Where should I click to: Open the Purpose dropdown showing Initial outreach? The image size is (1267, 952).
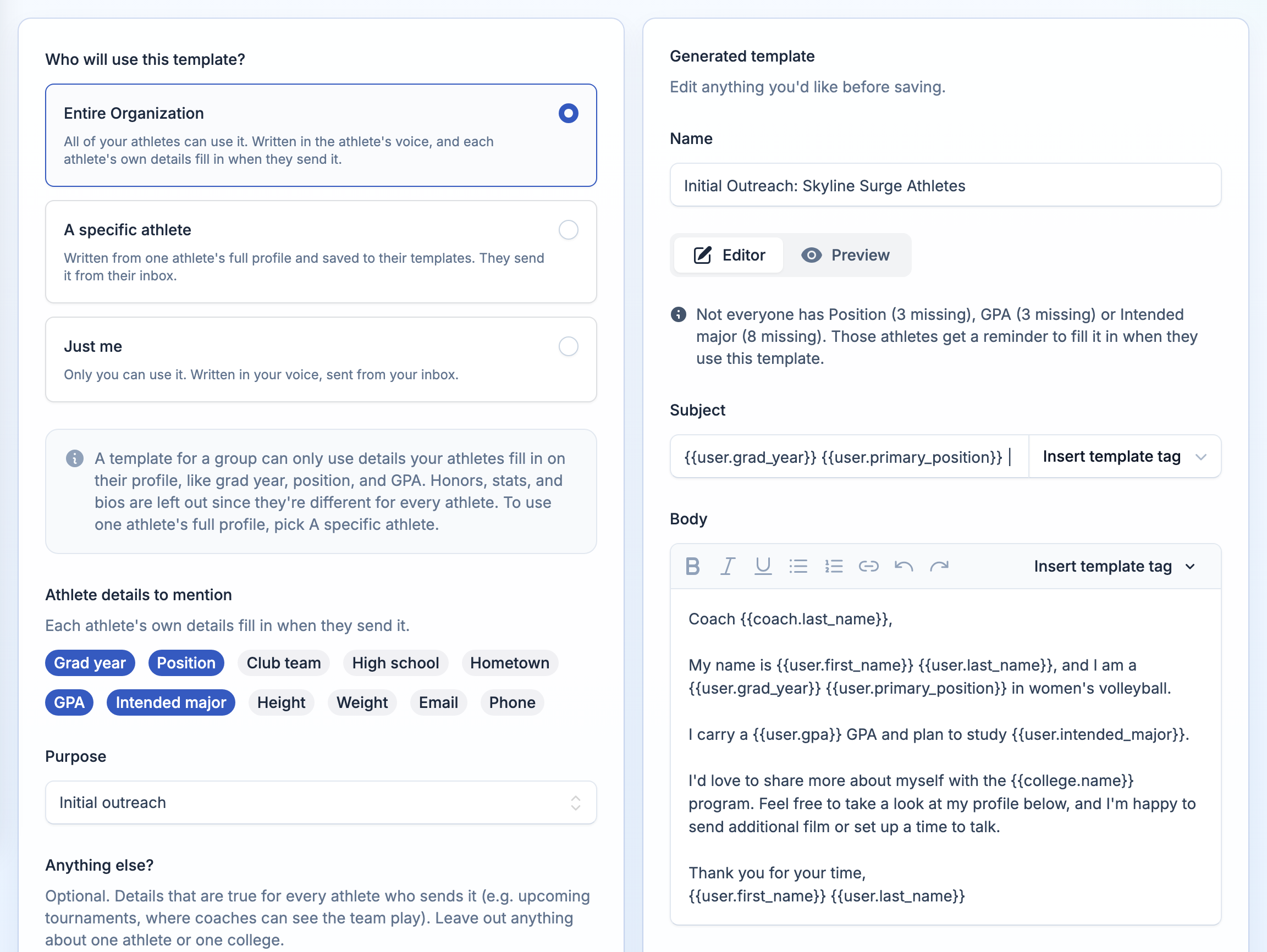coord(321,802)
